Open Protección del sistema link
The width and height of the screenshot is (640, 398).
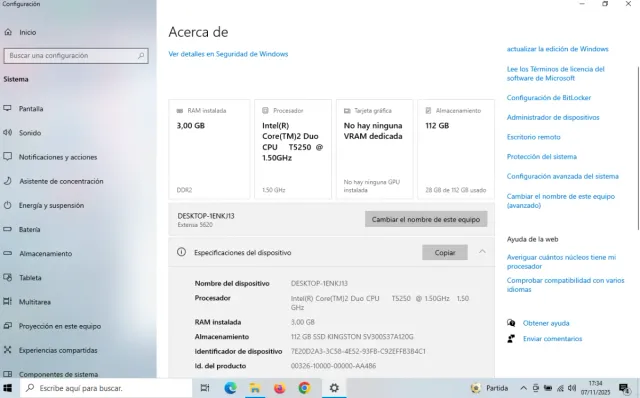(x=542, y=156)
